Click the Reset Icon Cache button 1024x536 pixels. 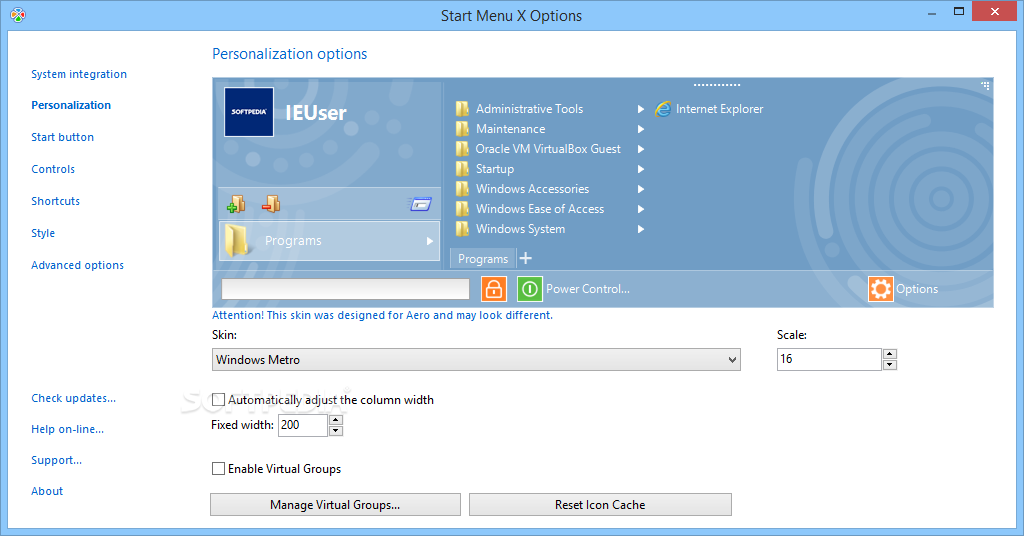tap(600, 505)
